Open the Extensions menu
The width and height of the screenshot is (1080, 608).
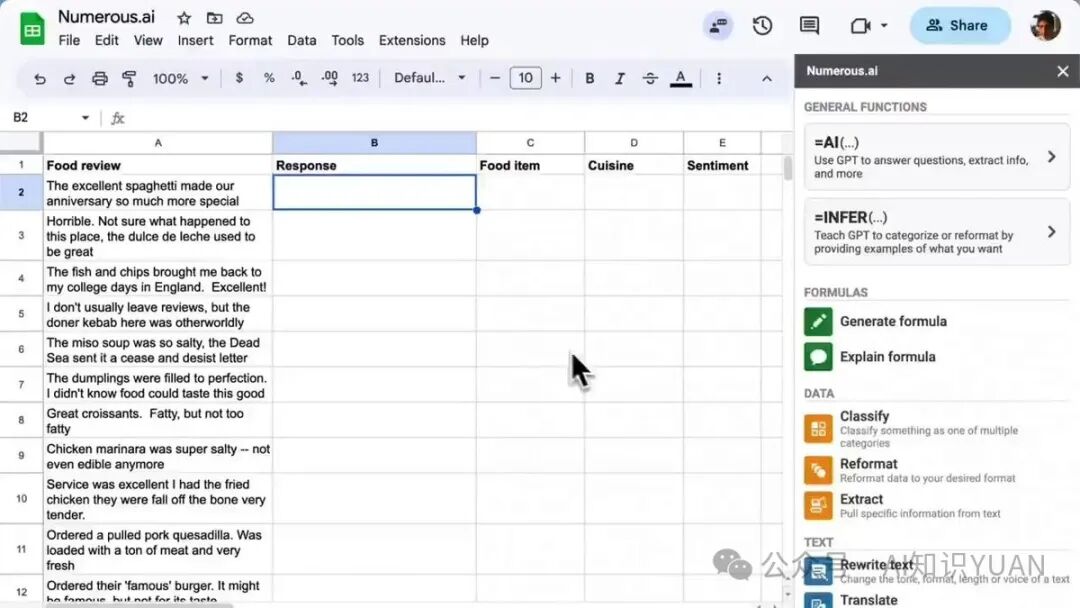point(412,40)
